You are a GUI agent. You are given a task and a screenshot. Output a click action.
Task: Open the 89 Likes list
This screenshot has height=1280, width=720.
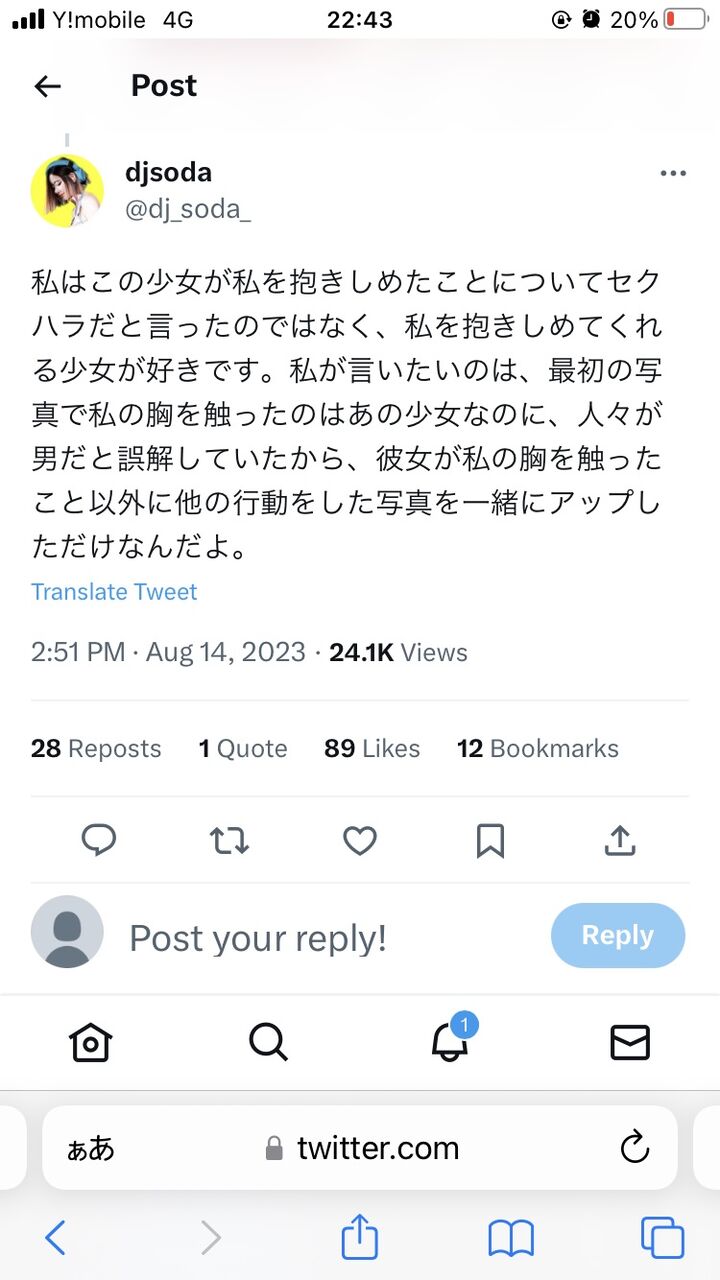[x=372, y=749]
